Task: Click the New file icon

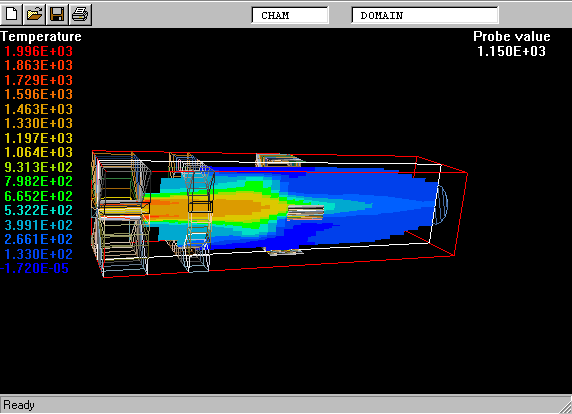Action: point(11,14)
